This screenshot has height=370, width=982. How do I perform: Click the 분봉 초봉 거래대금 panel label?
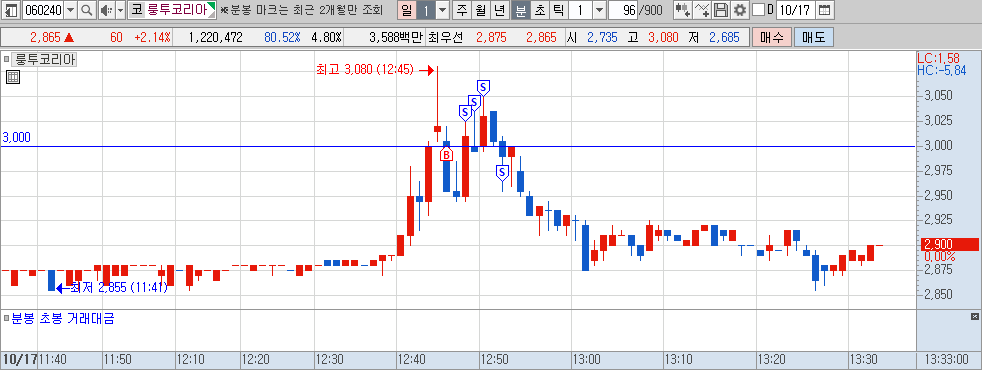[63, 319]
